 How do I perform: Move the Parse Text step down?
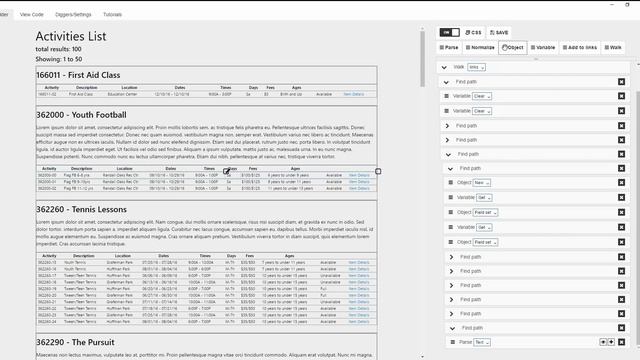click(x=611, y=342)
